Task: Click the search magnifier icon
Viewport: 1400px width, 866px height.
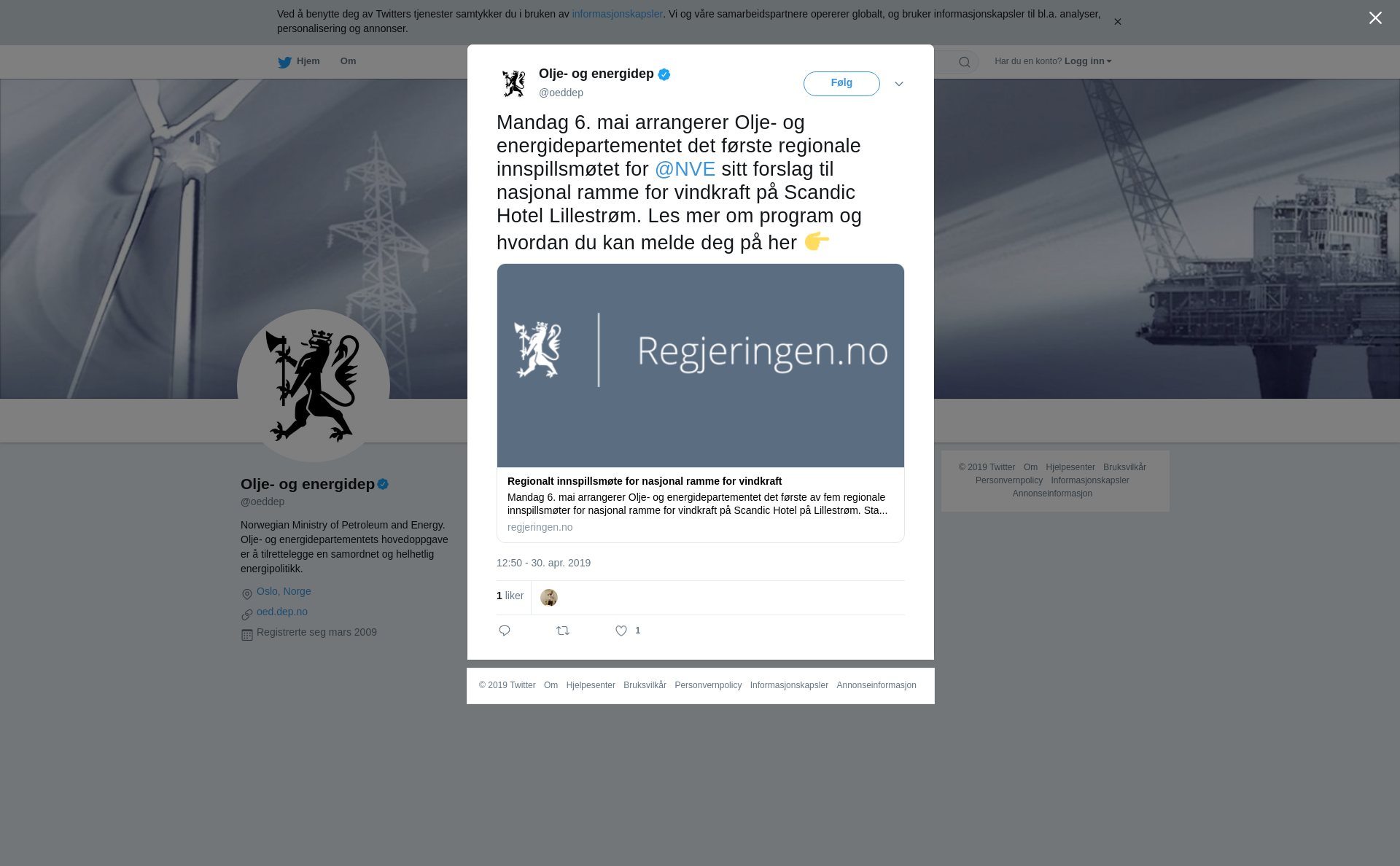Action: point(965,62)
